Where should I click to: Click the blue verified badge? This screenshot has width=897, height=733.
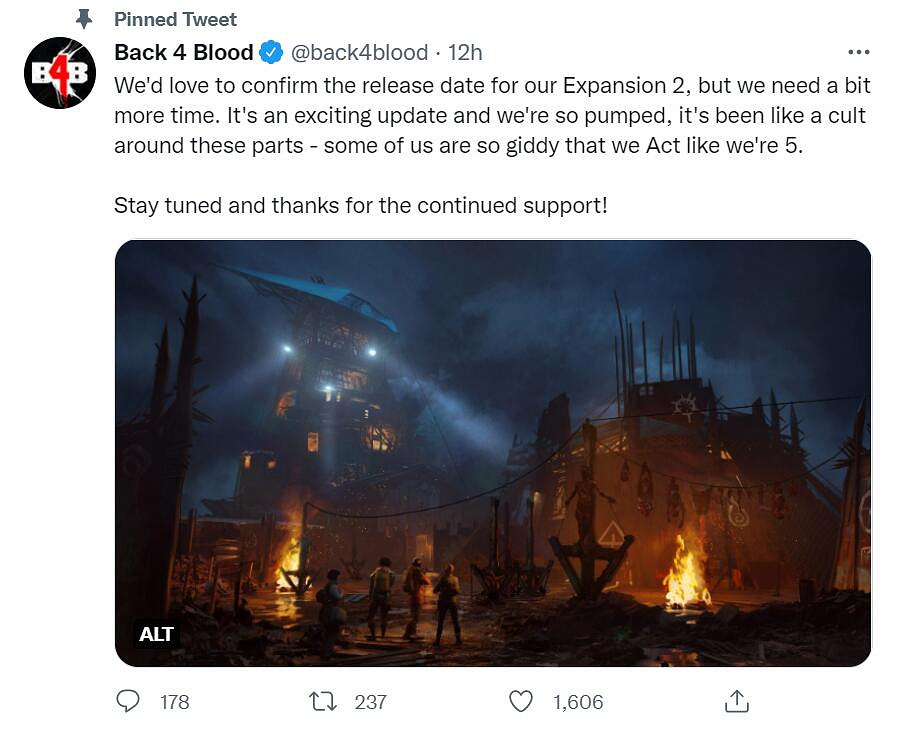tap(271, 52)
